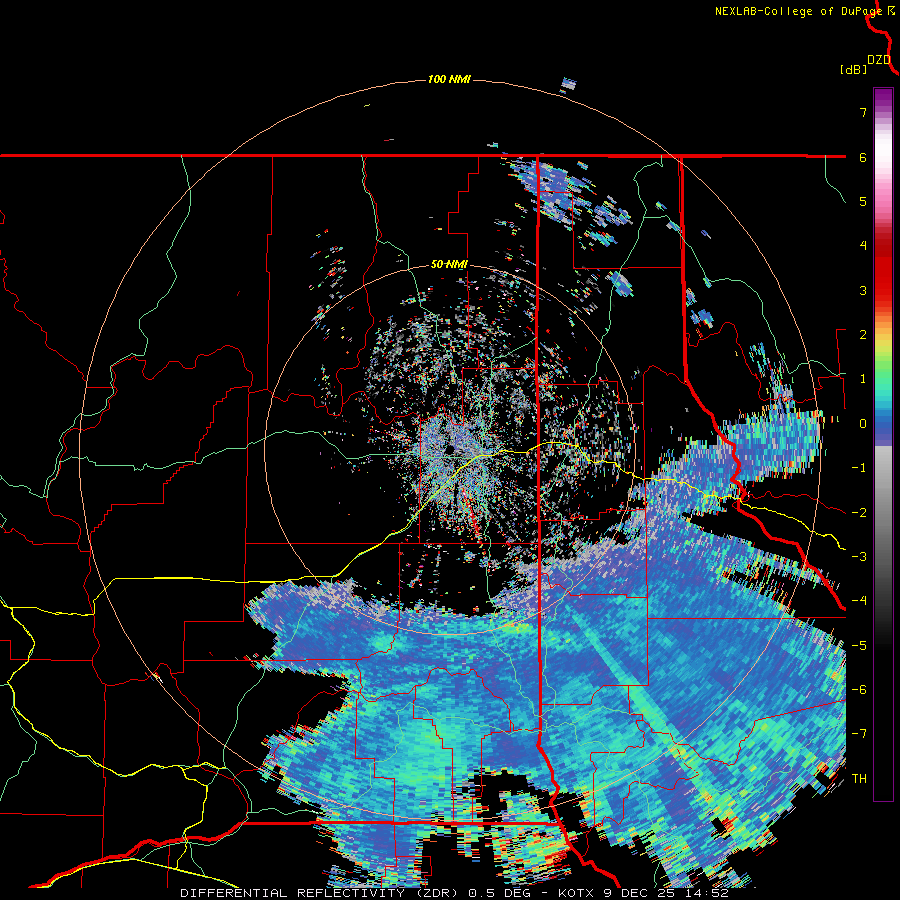This screenshot has height=900, width=900.
Task: Click the 2 dB label on legend
Action: pyautogui.click(x=863, y=335)
